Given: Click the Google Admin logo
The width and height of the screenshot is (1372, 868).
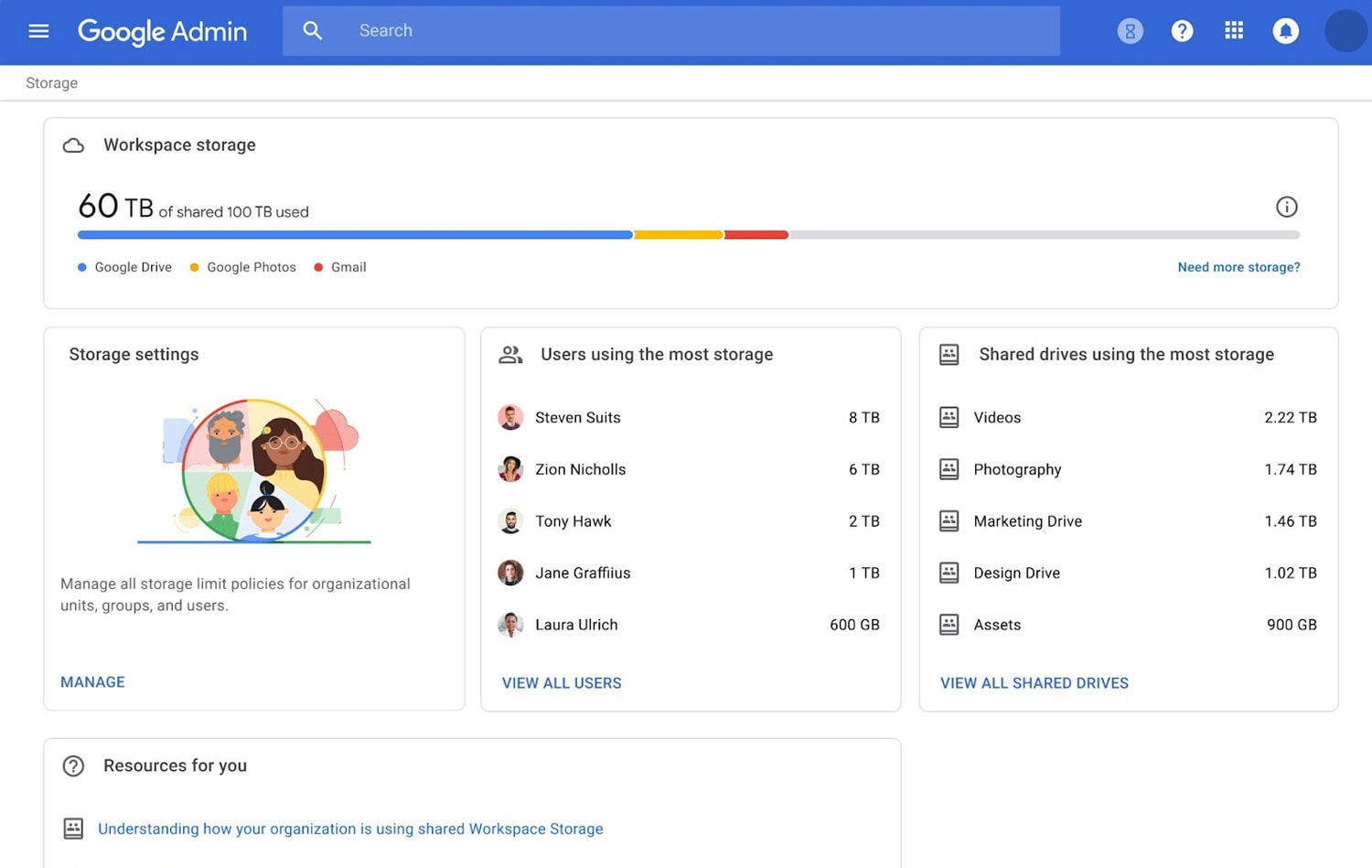Looking at the screenshot, I should tap(162, 32).
